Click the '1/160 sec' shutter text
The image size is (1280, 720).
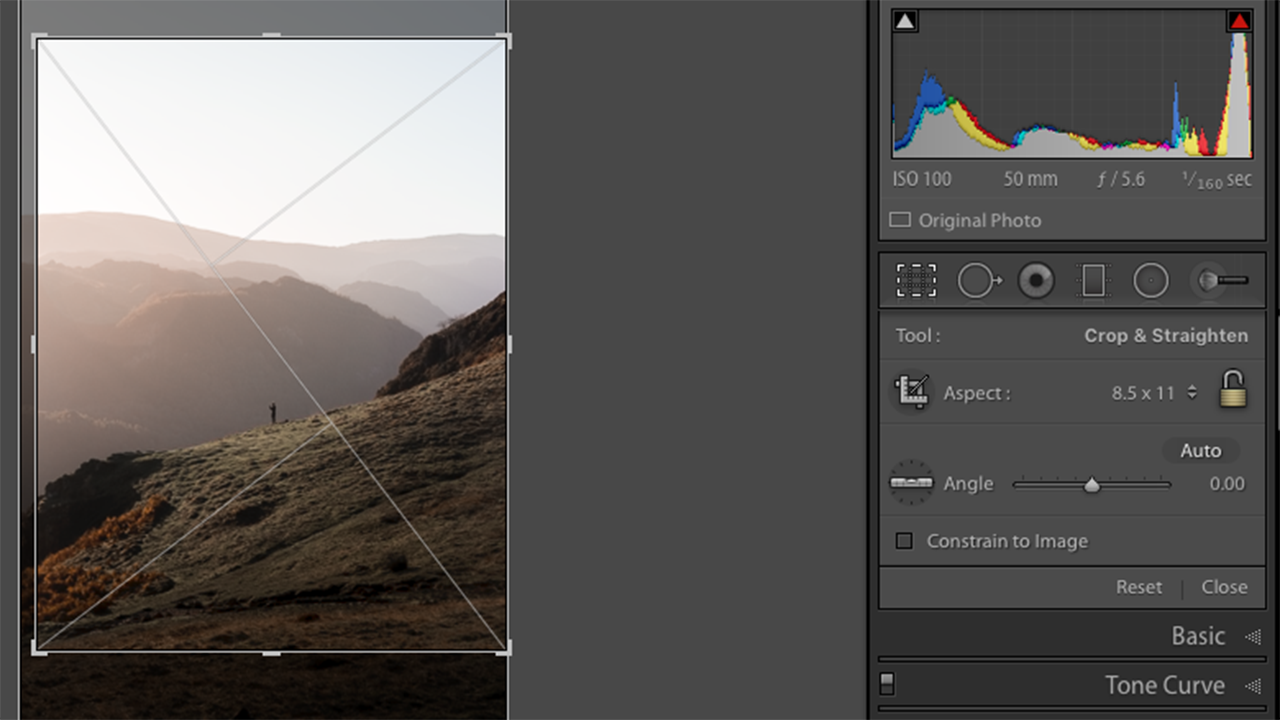coord(1216,179)
